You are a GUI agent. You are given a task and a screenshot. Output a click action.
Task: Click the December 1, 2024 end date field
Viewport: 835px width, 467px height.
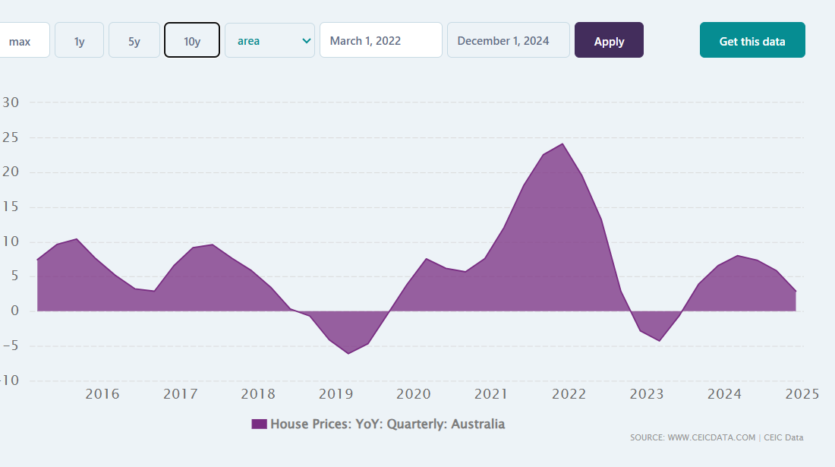coord(508,41)
